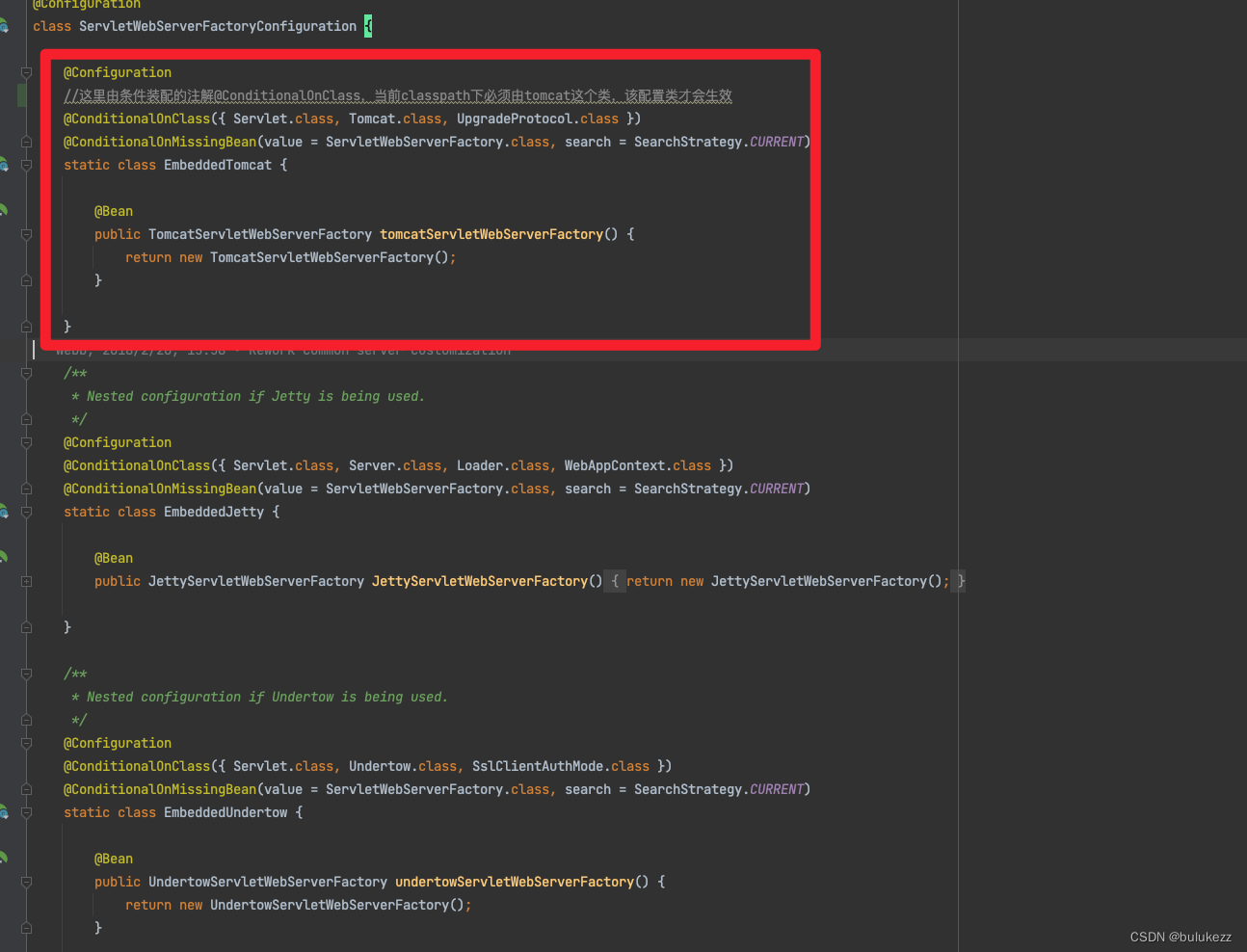Image resolution: width=1247 pixels, height=952 pixels.
Task: Click 'Nested configuration if Undertow is being used' comment
Action: coord(267,697)
